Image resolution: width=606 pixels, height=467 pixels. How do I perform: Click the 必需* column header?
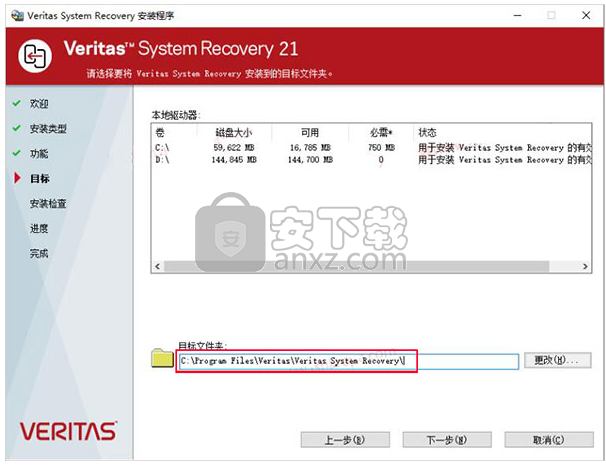381,133
